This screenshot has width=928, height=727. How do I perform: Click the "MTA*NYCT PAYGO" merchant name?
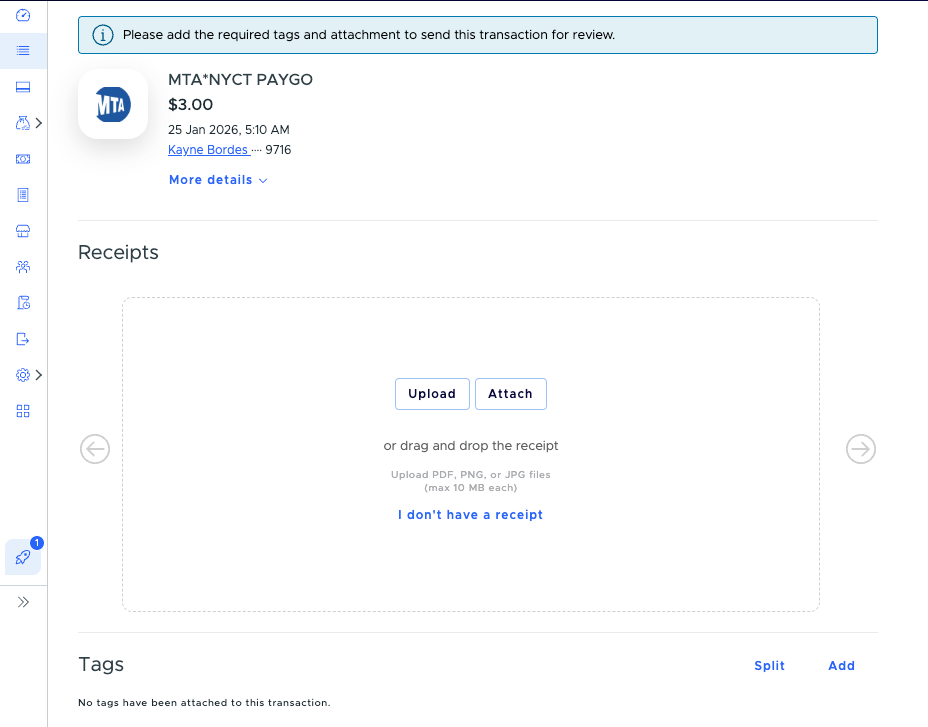(240, 79)
